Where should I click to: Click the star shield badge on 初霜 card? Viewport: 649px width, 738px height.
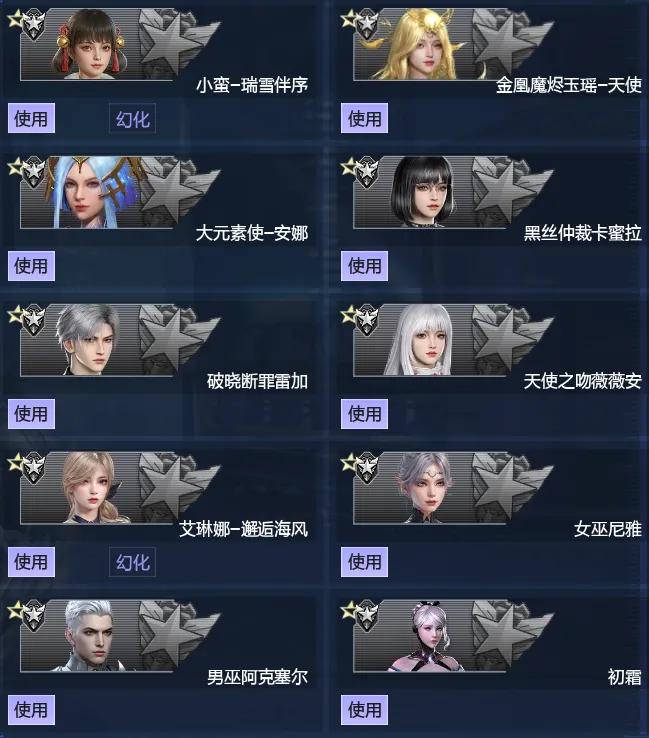(367, 616)
